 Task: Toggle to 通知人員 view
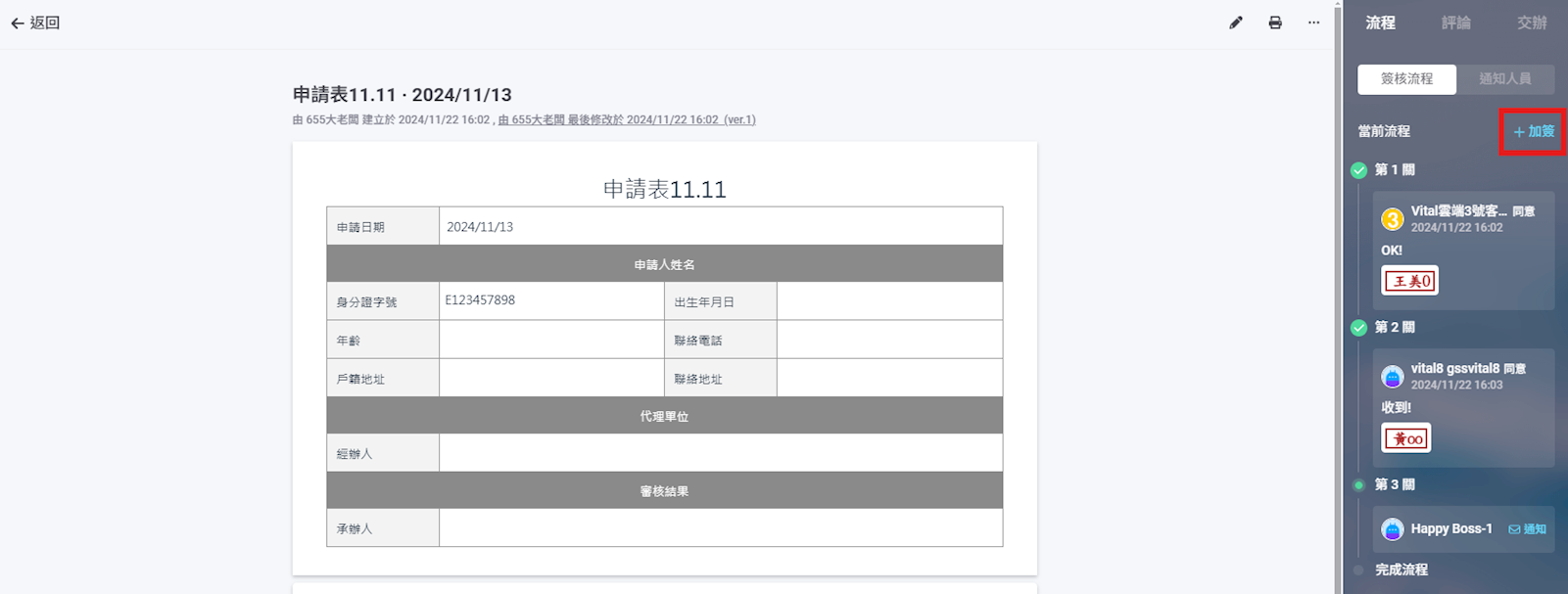pos(1504,78)
